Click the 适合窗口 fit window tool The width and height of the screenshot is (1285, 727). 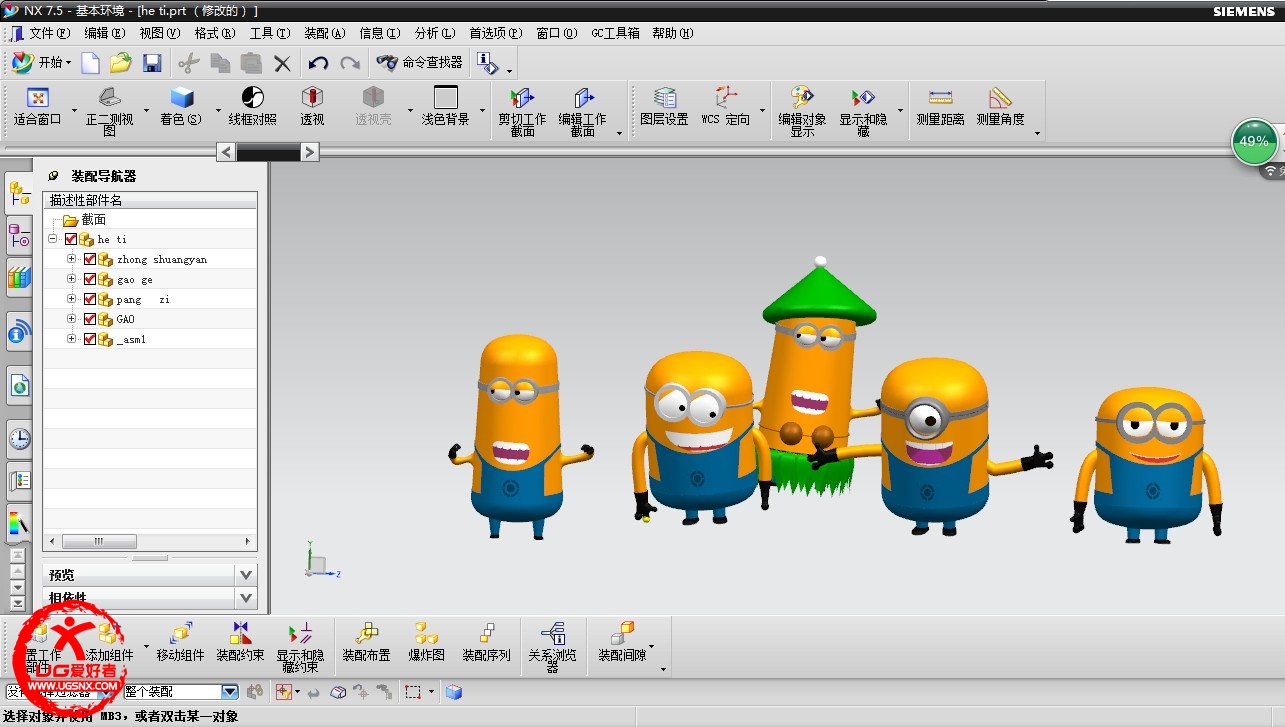(38, 108)
